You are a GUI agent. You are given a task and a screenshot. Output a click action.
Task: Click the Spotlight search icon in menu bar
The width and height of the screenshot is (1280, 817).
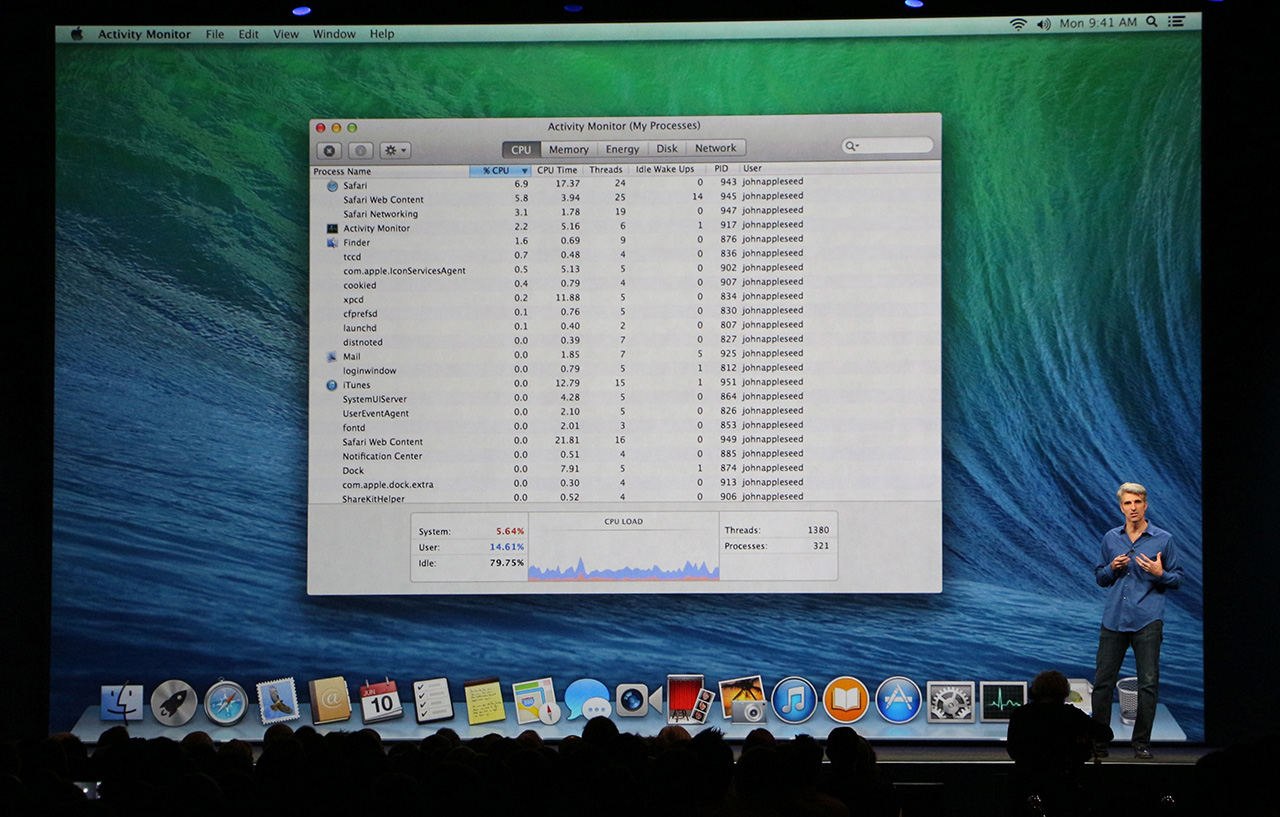[x=1152, y=22]
